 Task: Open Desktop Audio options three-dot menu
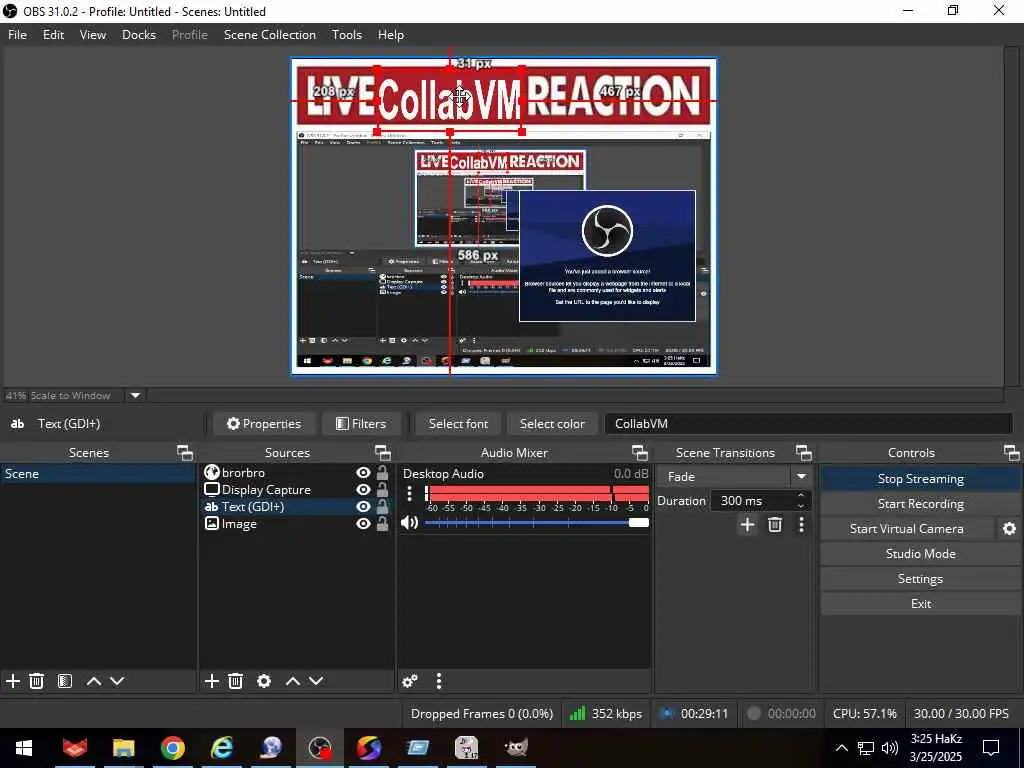[409, 494]
